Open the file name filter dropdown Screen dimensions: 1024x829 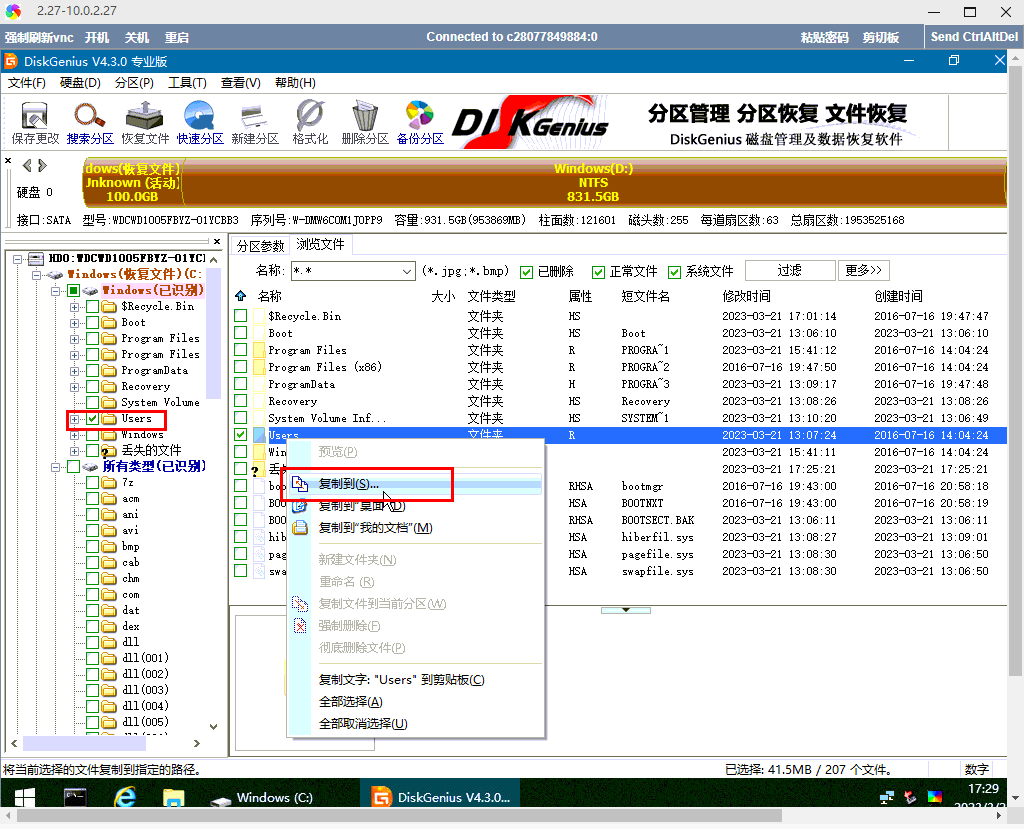pos(406,271)
